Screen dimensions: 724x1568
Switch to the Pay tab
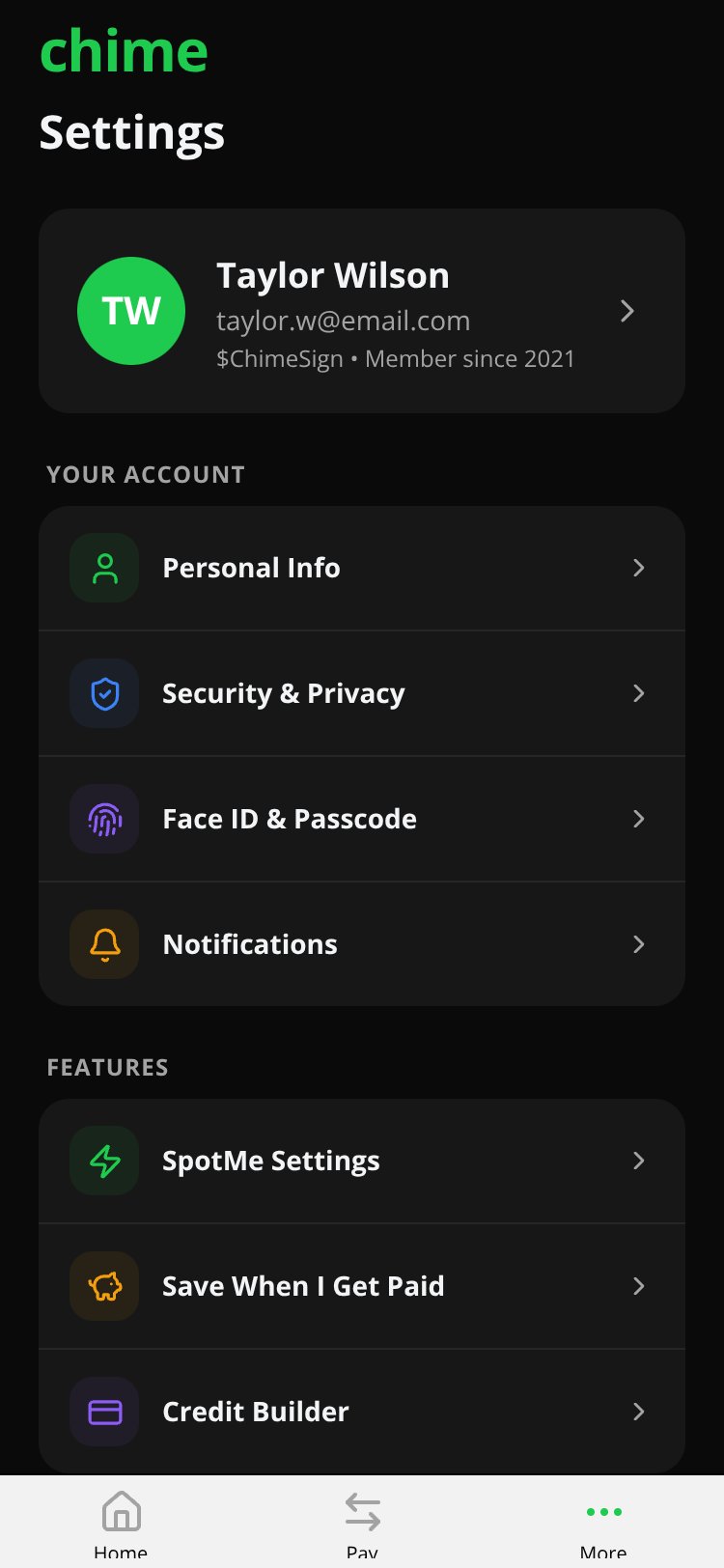(362, 1523)
